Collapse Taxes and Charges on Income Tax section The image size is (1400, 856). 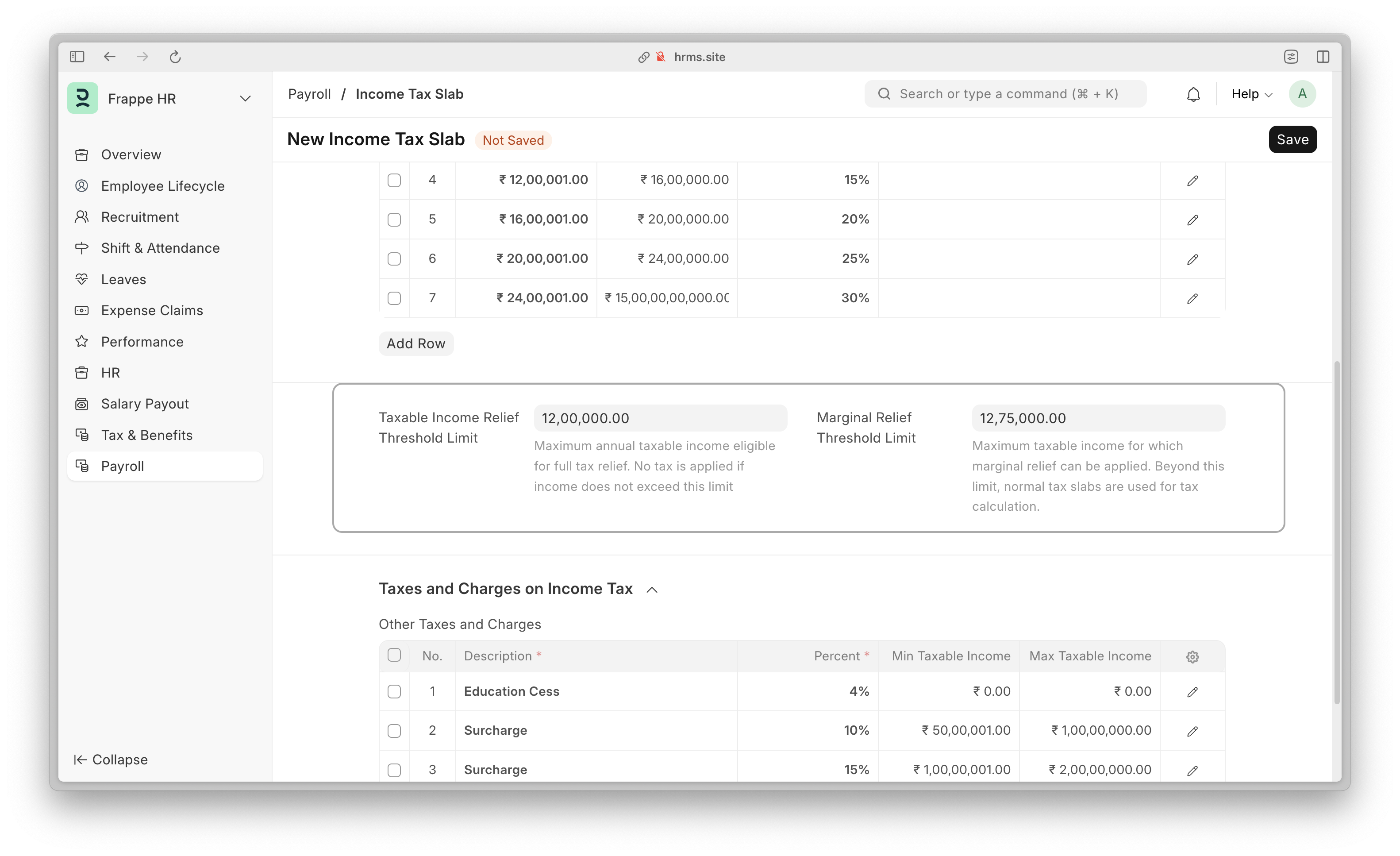click(652, 590)
